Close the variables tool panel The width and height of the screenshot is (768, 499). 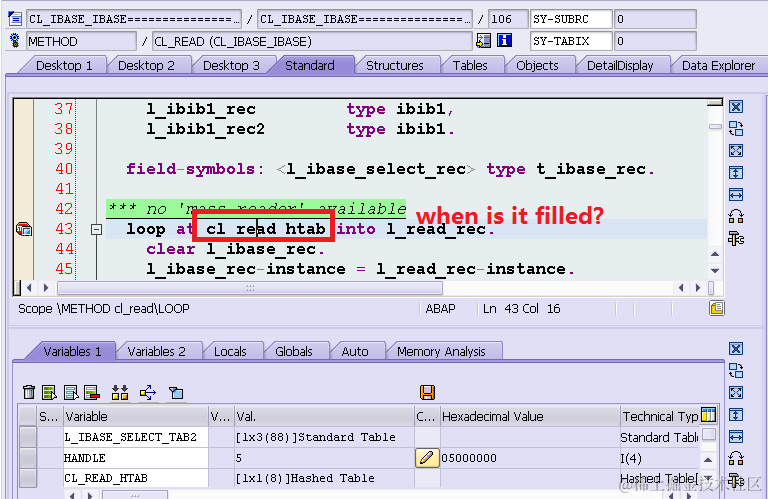click(x=736, y=349)
